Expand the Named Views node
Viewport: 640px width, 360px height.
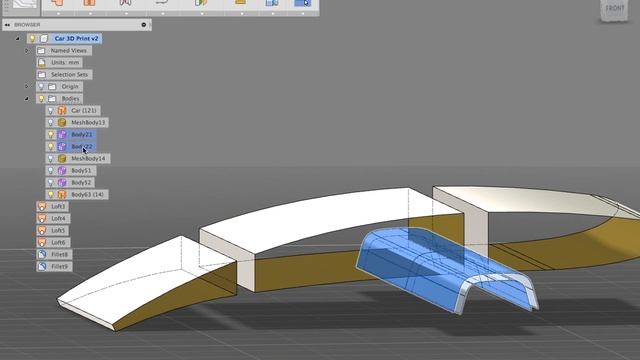click(x=27, y=51)
